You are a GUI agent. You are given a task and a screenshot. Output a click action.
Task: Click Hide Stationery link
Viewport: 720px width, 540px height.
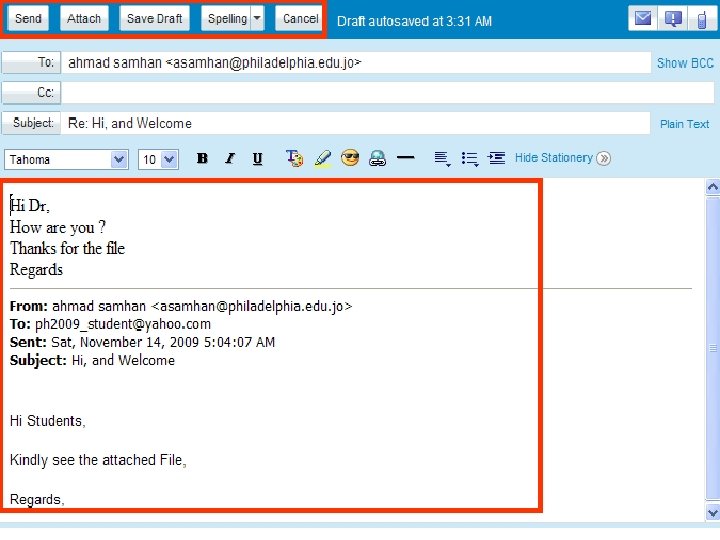tap(553, 158)
